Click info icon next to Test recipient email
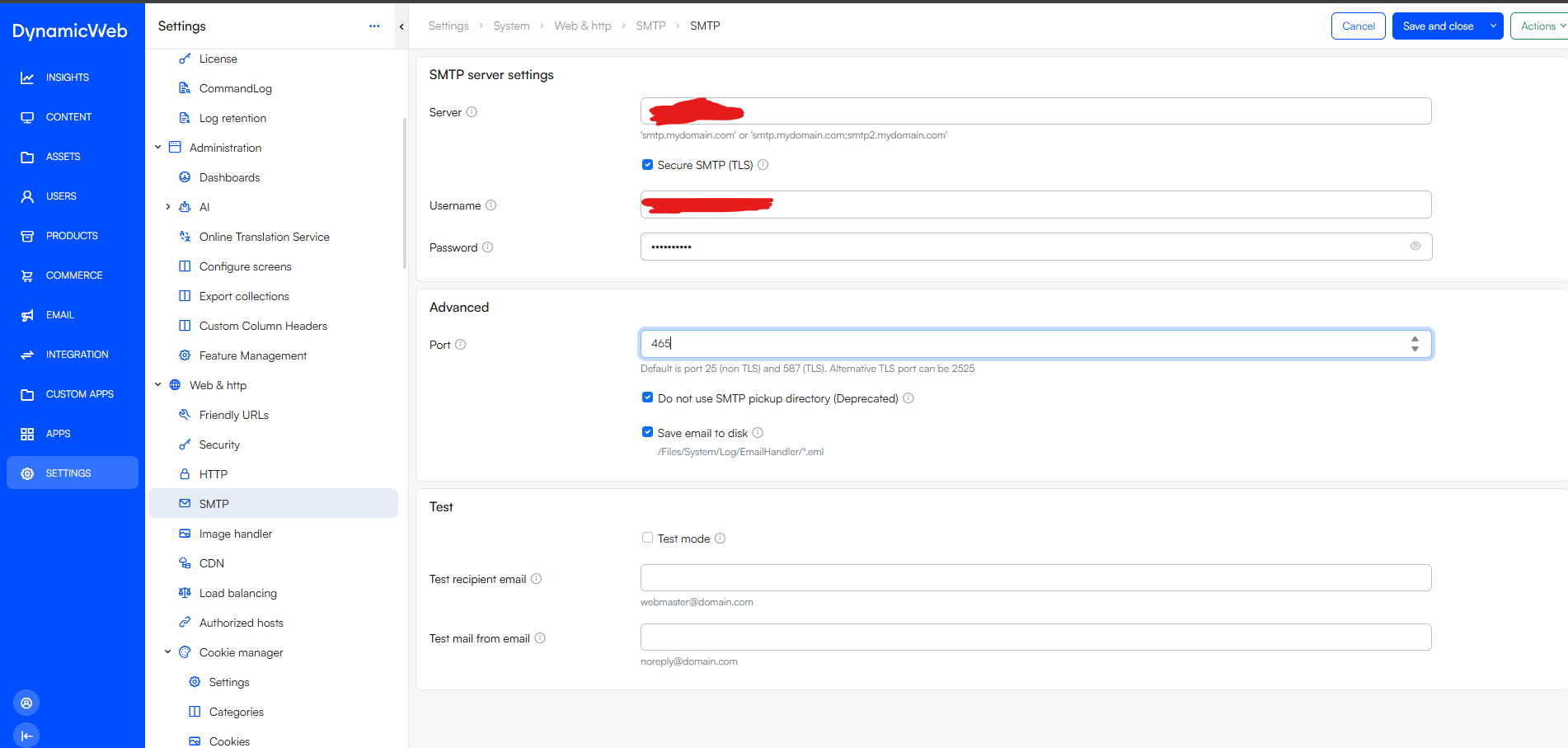The image size is (1568, 748). tap(536, 579)
